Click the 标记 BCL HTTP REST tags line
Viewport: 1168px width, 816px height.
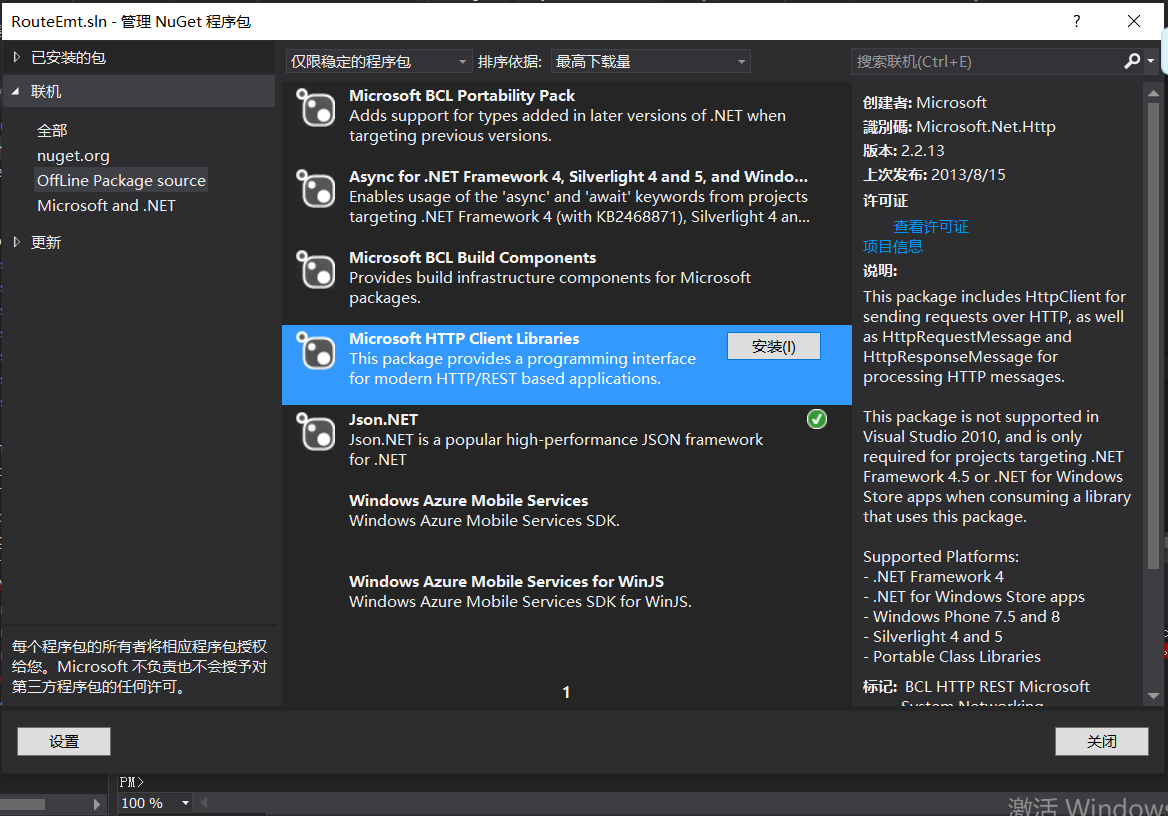976,686
